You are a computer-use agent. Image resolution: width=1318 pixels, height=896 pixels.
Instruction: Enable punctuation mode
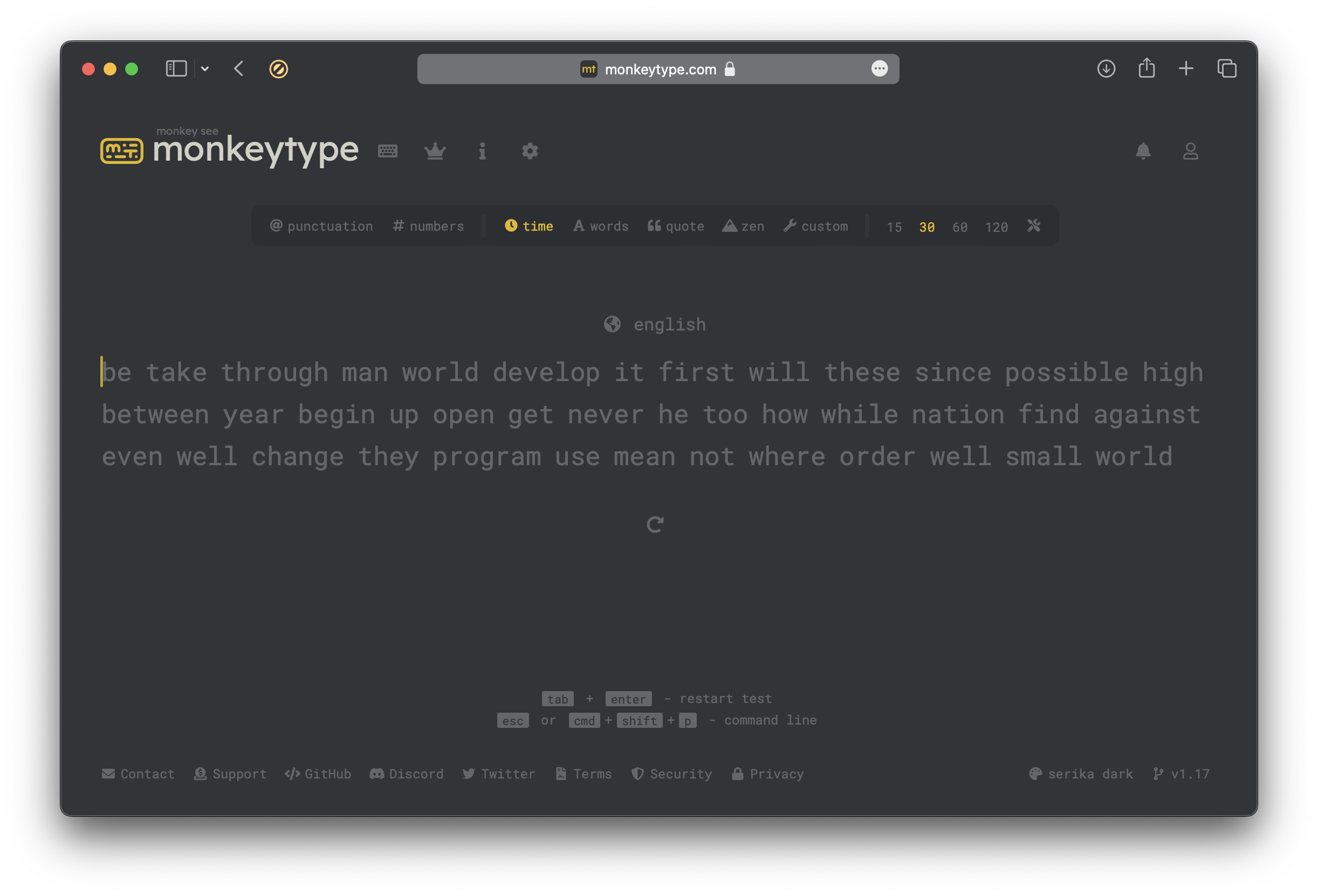click(321, 226)
